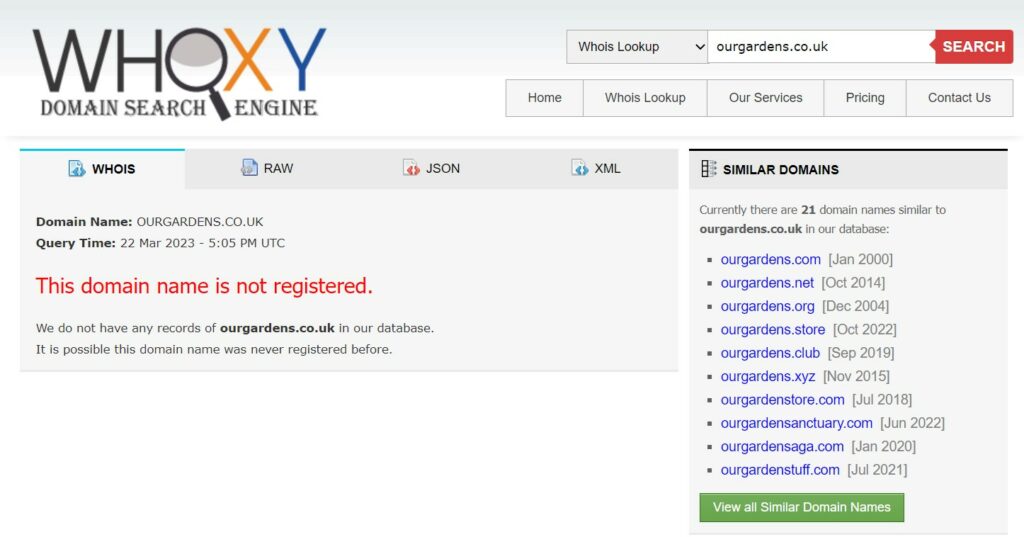Click the RAW tab document icon

tap(249, 168)
